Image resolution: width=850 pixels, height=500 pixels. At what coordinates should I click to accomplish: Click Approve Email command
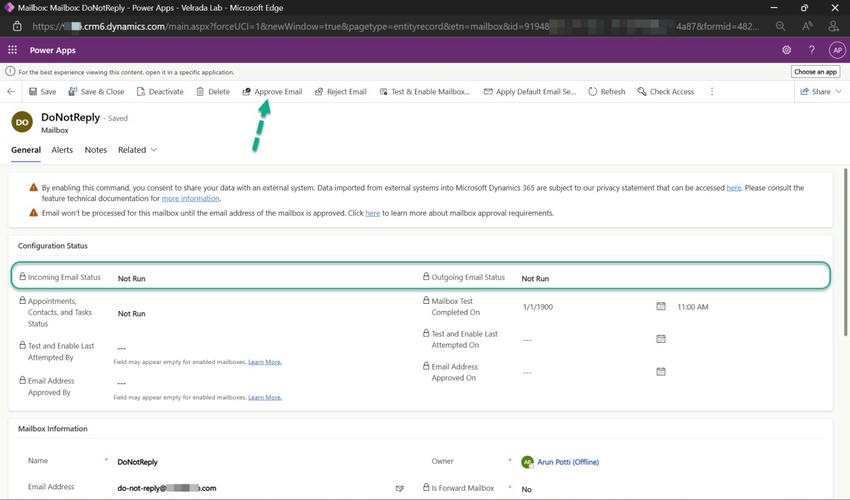click(x=272, y=92)
